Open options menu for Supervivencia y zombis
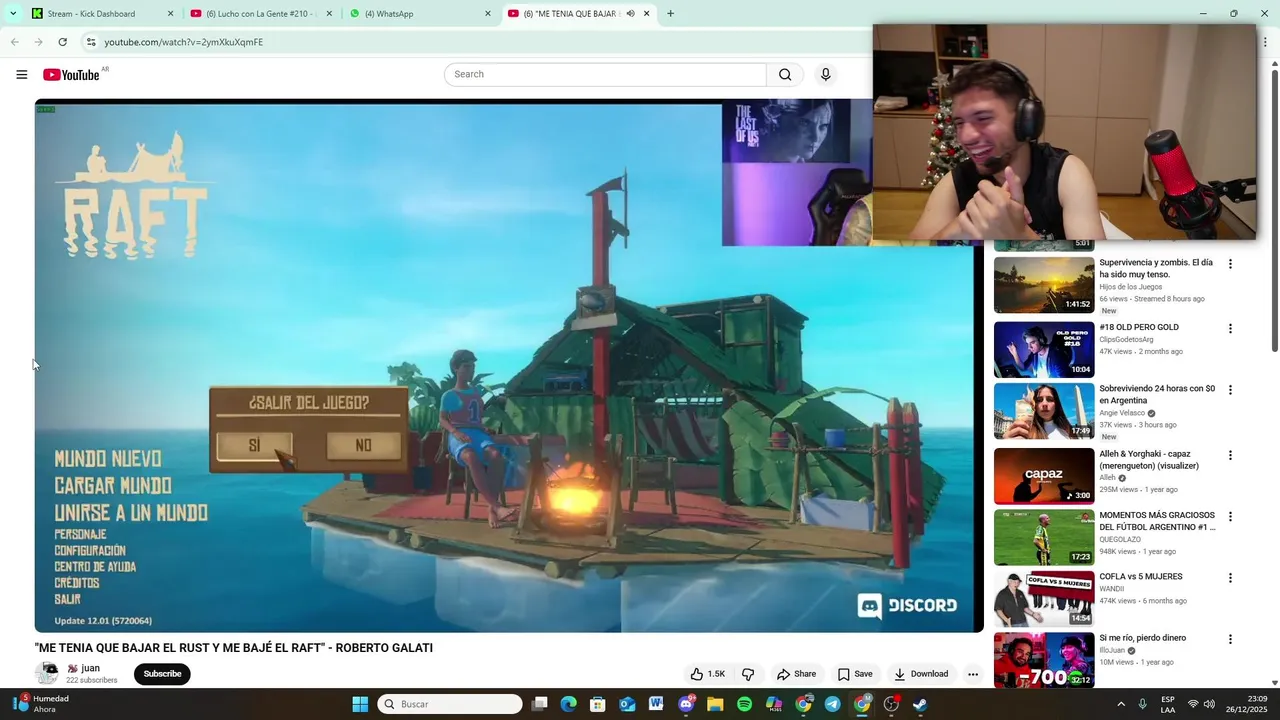The image size is (1280, 720). click(1230, 265)
